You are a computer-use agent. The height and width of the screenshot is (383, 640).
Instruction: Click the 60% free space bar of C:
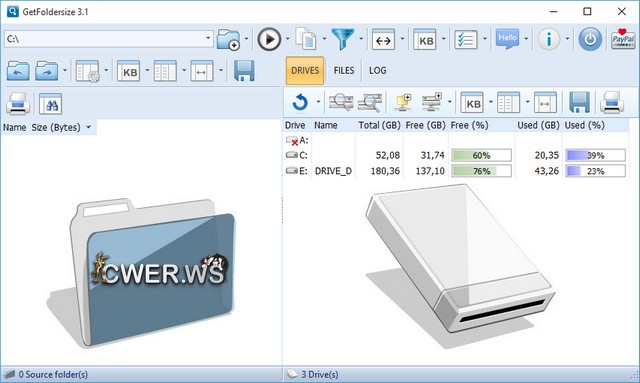point(481,155)
